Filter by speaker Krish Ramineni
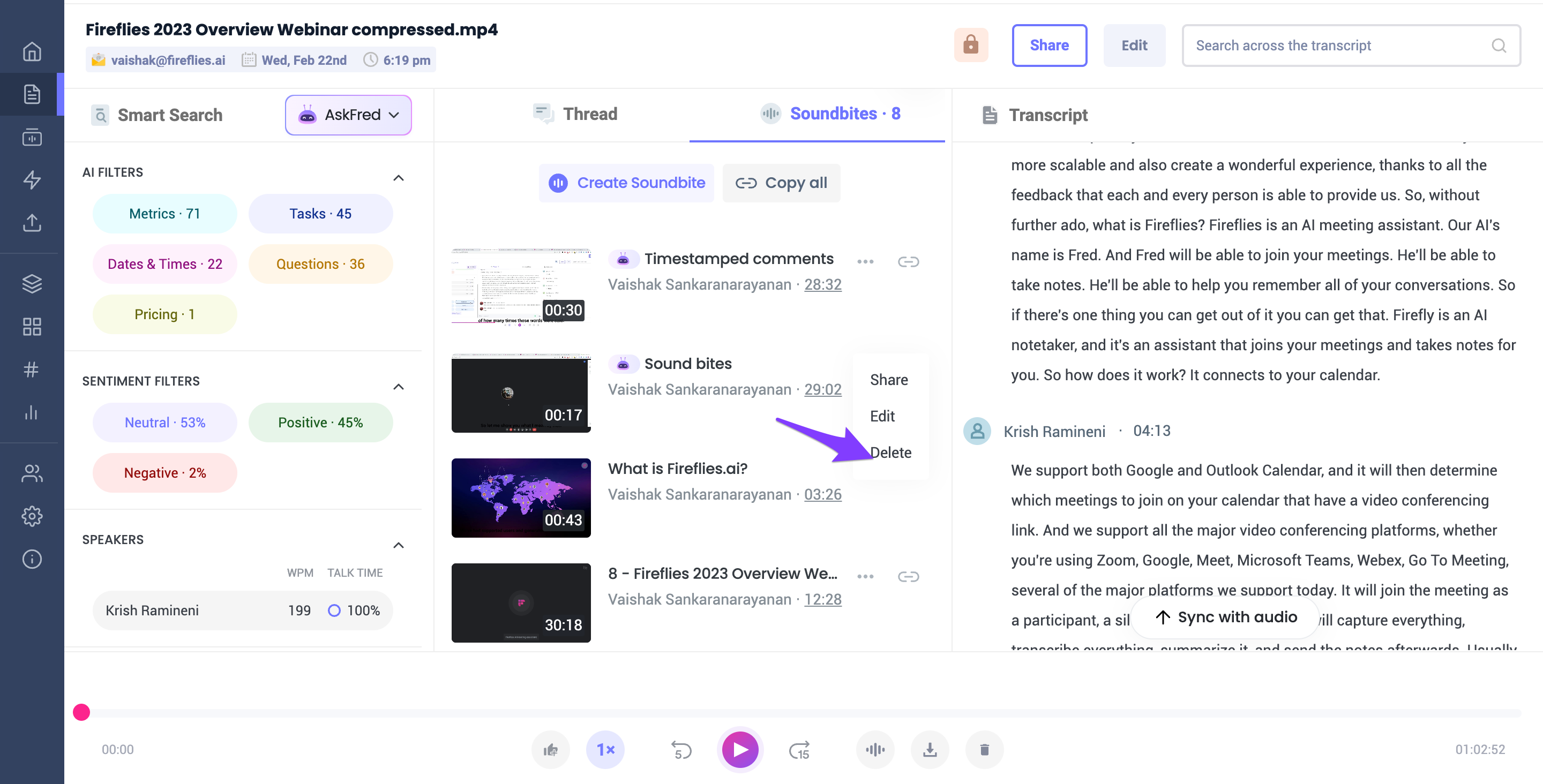Viewport: 1543px width, 784px height. [x=243, y=610]
